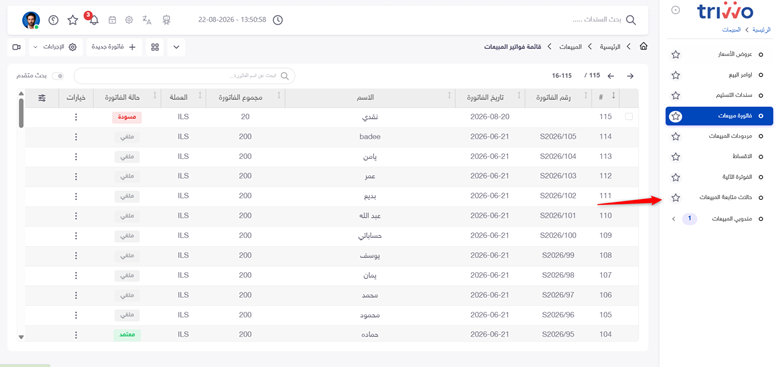779x367 pixels.
Task: Open the grid apps icon beside new invoice
Action: coord(155,47)
